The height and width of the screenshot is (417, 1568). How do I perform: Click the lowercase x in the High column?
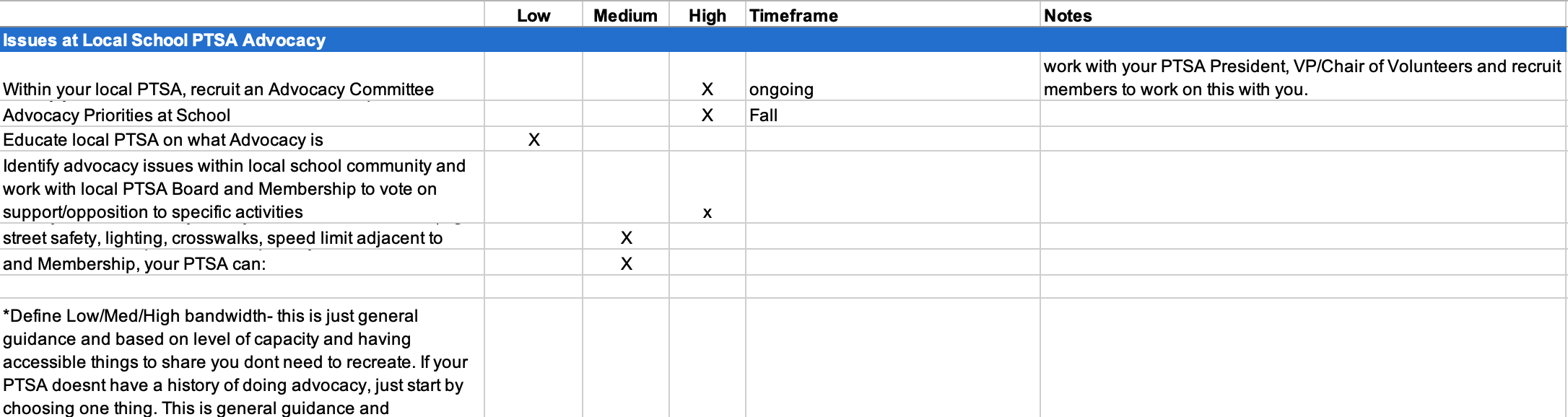pos(707,212)
